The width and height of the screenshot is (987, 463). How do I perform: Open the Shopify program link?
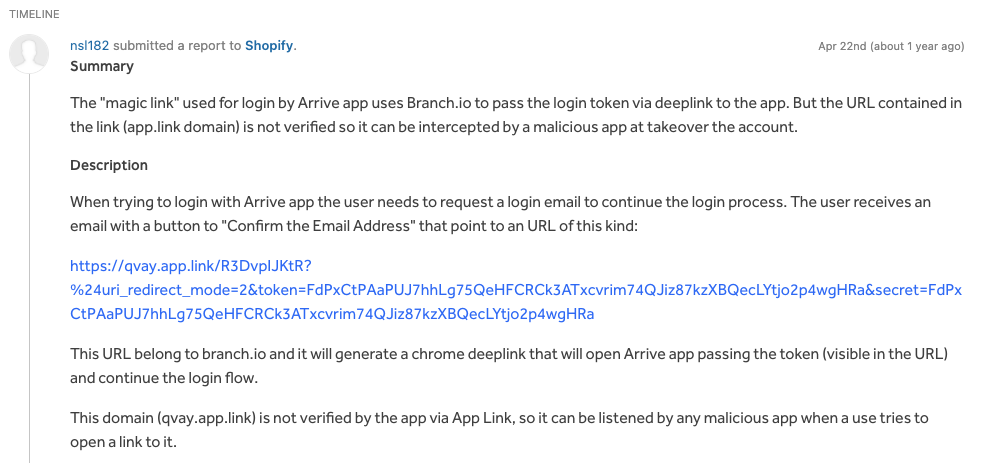[x=269, y=45]
